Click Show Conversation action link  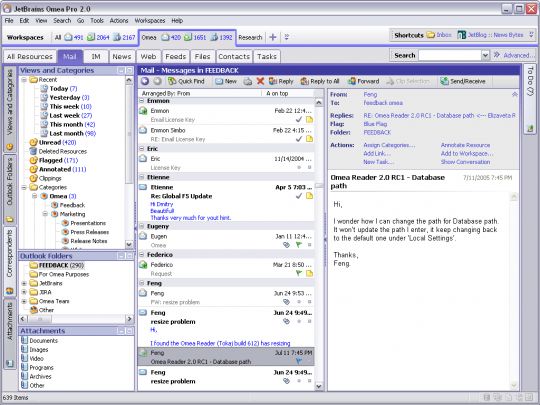coord(465,162)
